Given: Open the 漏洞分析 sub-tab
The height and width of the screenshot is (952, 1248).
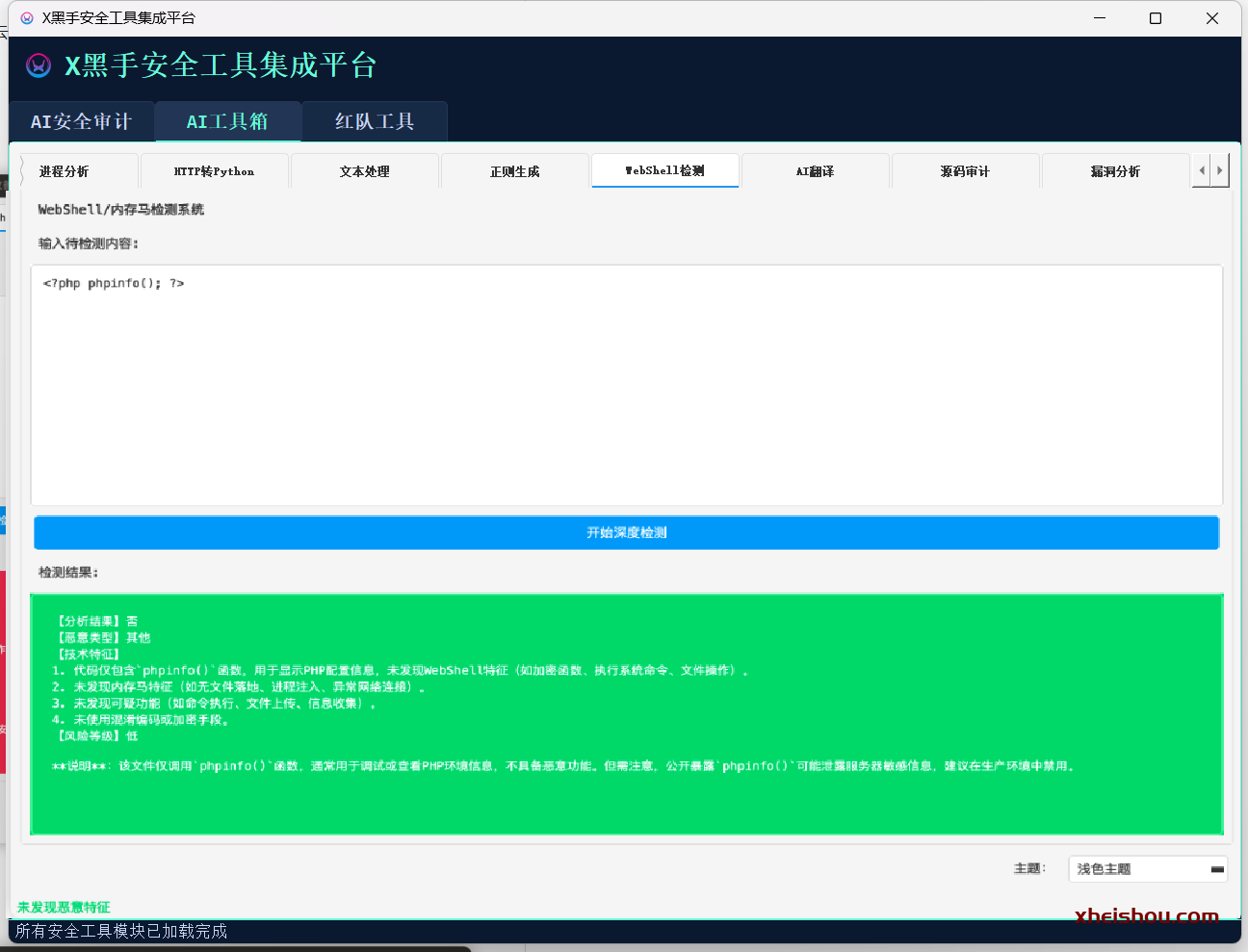Looking at the screenshot, I should (1116, 171).
